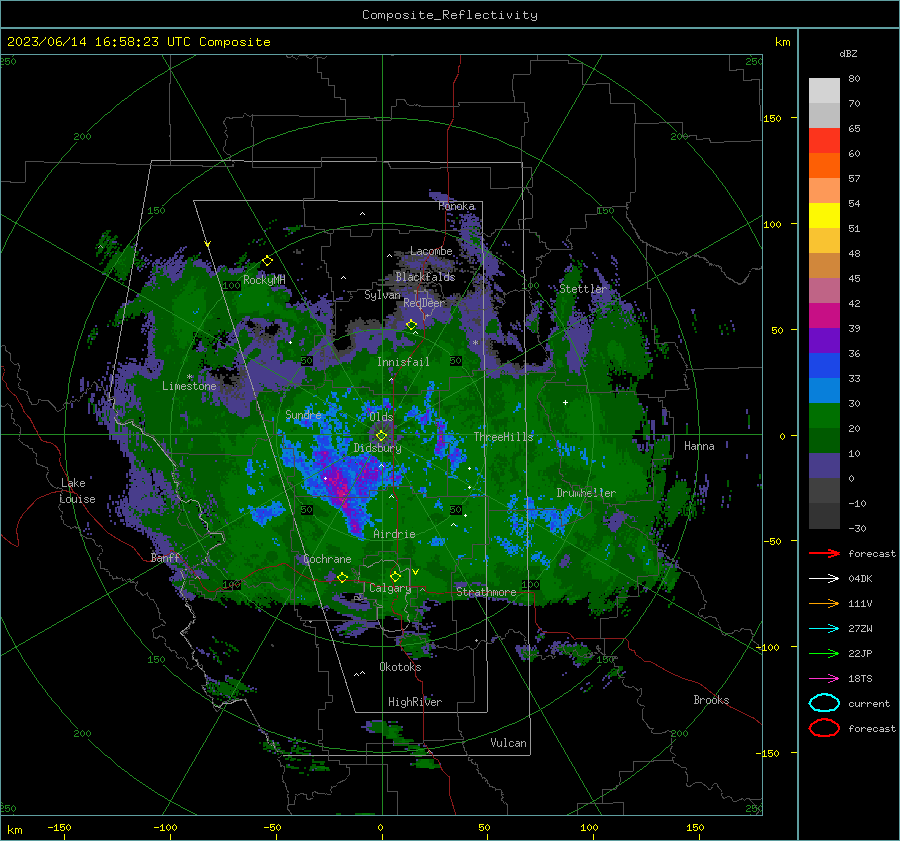
Task: Click the cyan current ellipse legend icon
Action: (824, 703)
